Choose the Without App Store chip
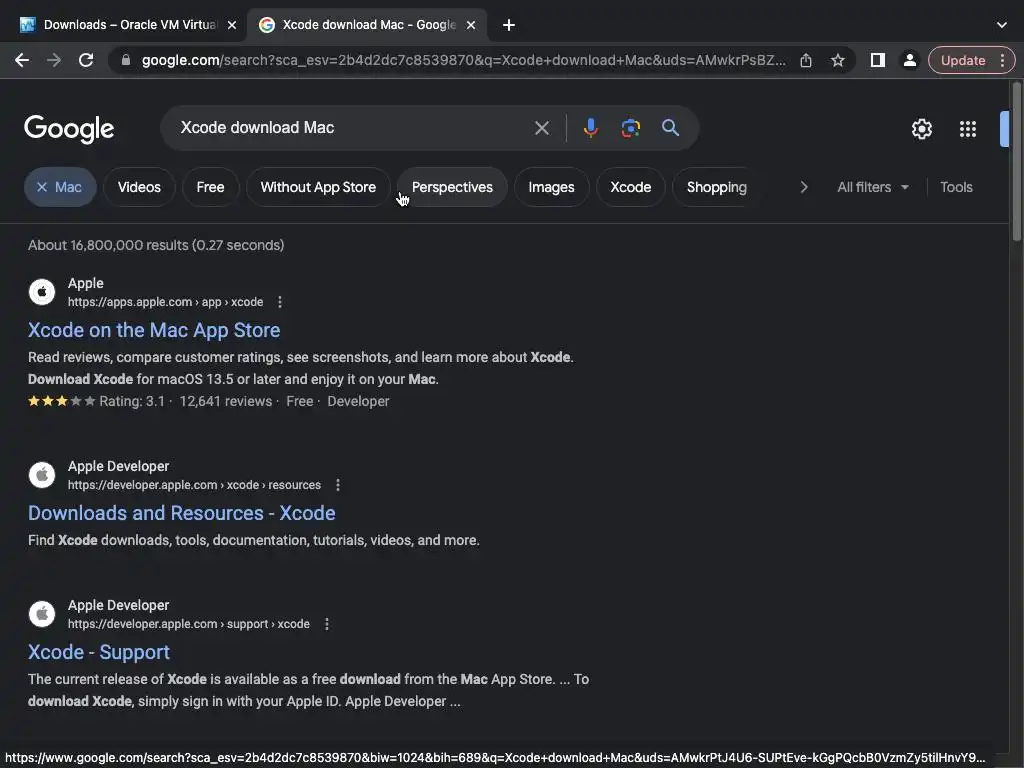The width and height of the screenshot is (1024, 768). 318,187
